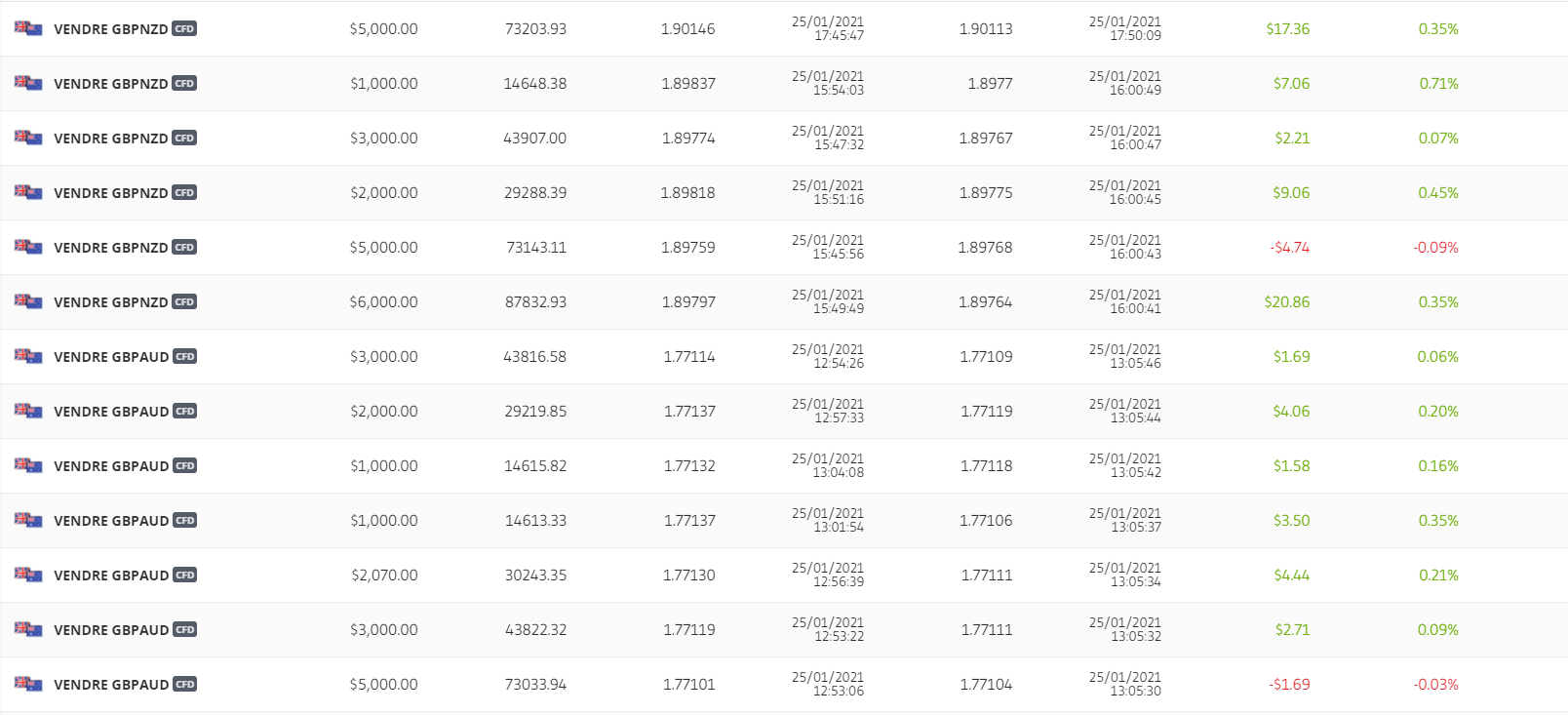
Task: Click the close time 25/01/2021 13:05:32
Action: [x=1125, y=629]
